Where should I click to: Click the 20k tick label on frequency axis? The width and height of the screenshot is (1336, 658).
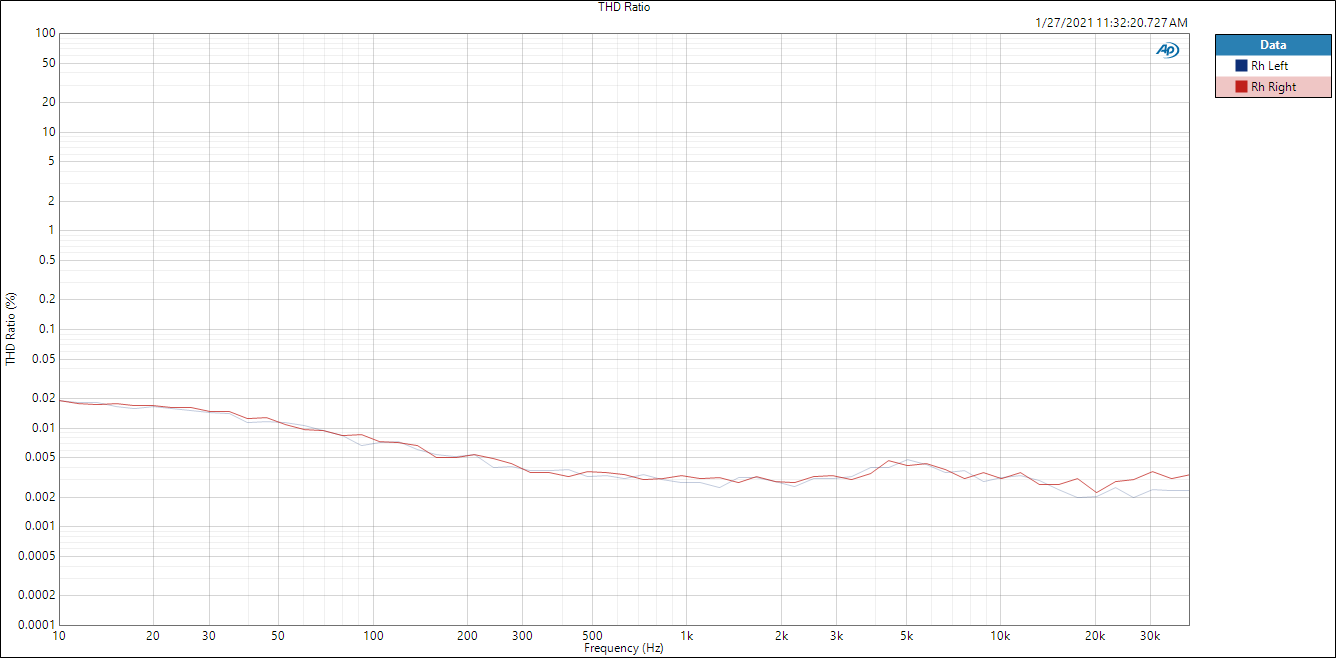coord(1095,636)
